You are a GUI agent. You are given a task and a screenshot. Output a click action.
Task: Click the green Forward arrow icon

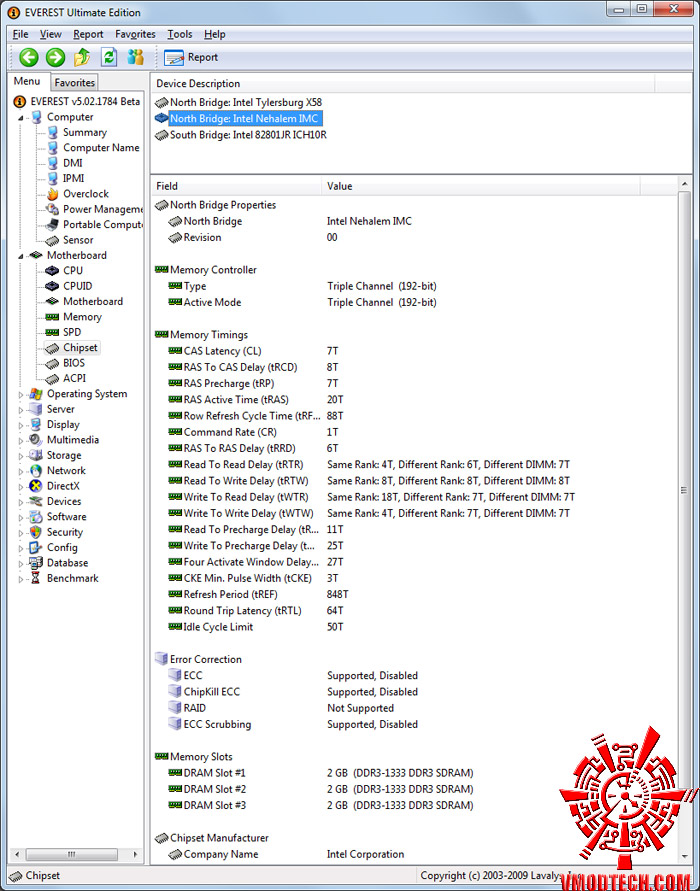[x=55, y=57]
